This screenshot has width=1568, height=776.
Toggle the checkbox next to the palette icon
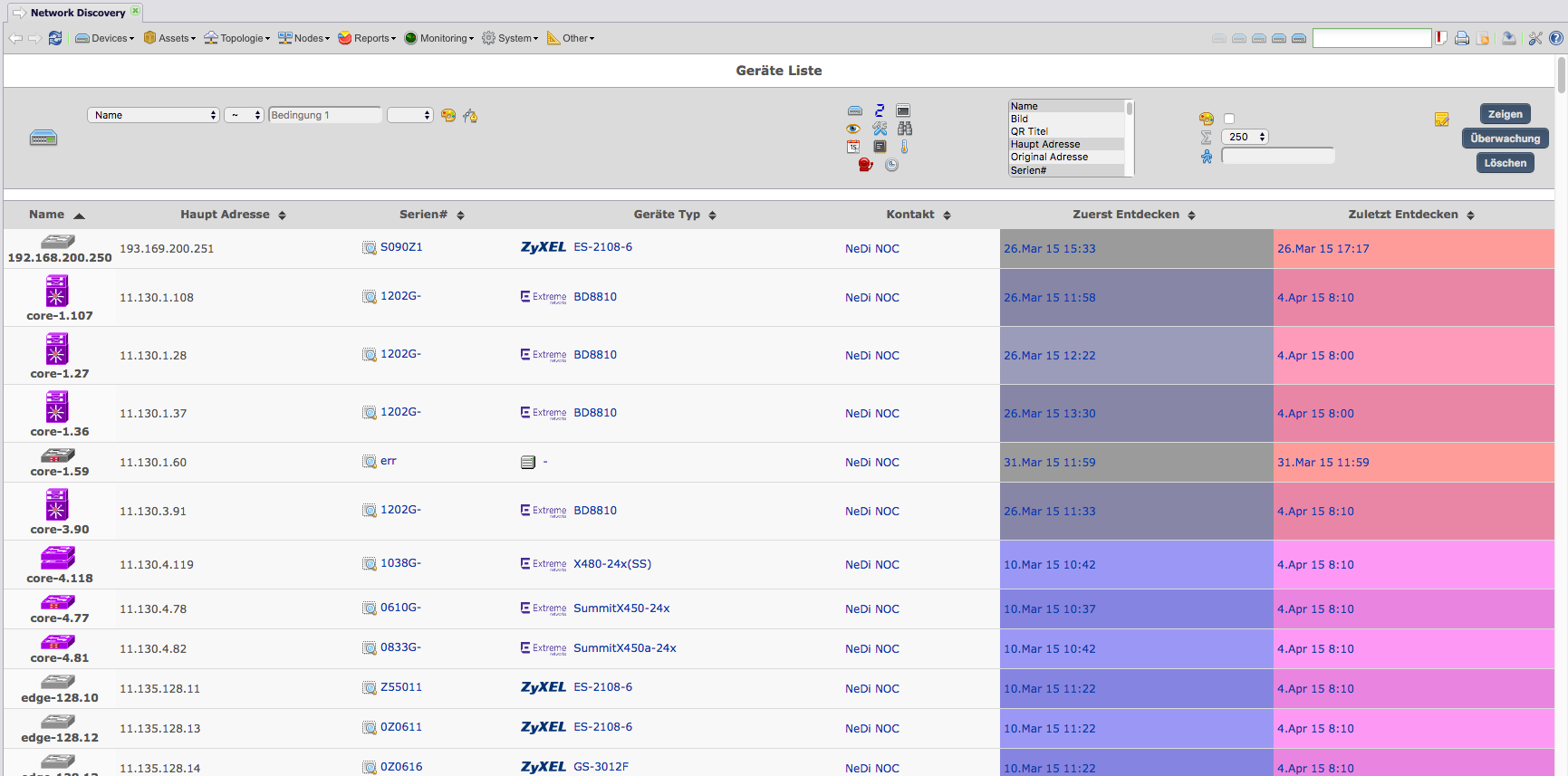tap(1229, 119)
